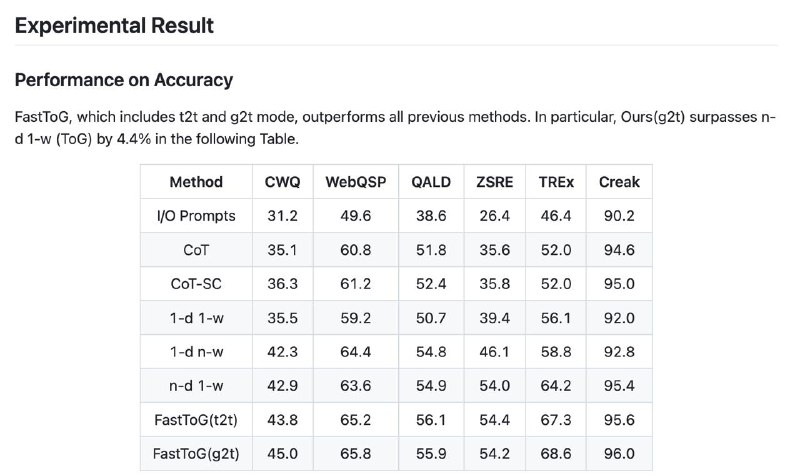Select the QALD column header
Screen dimensions: 800x476
pyautogui.click(x=431, y=182)
